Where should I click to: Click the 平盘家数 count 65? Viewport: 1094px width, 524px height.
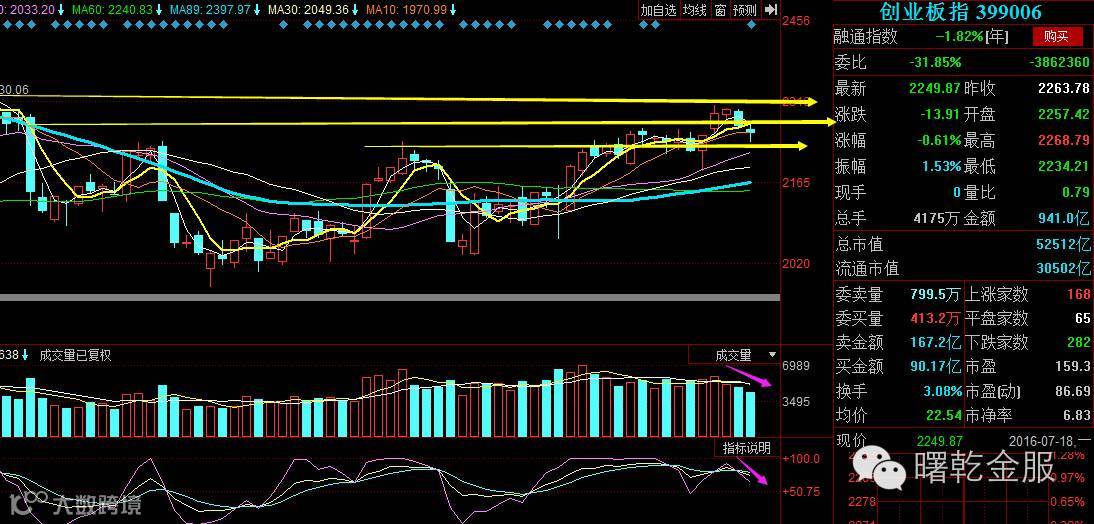point(1083,318)
